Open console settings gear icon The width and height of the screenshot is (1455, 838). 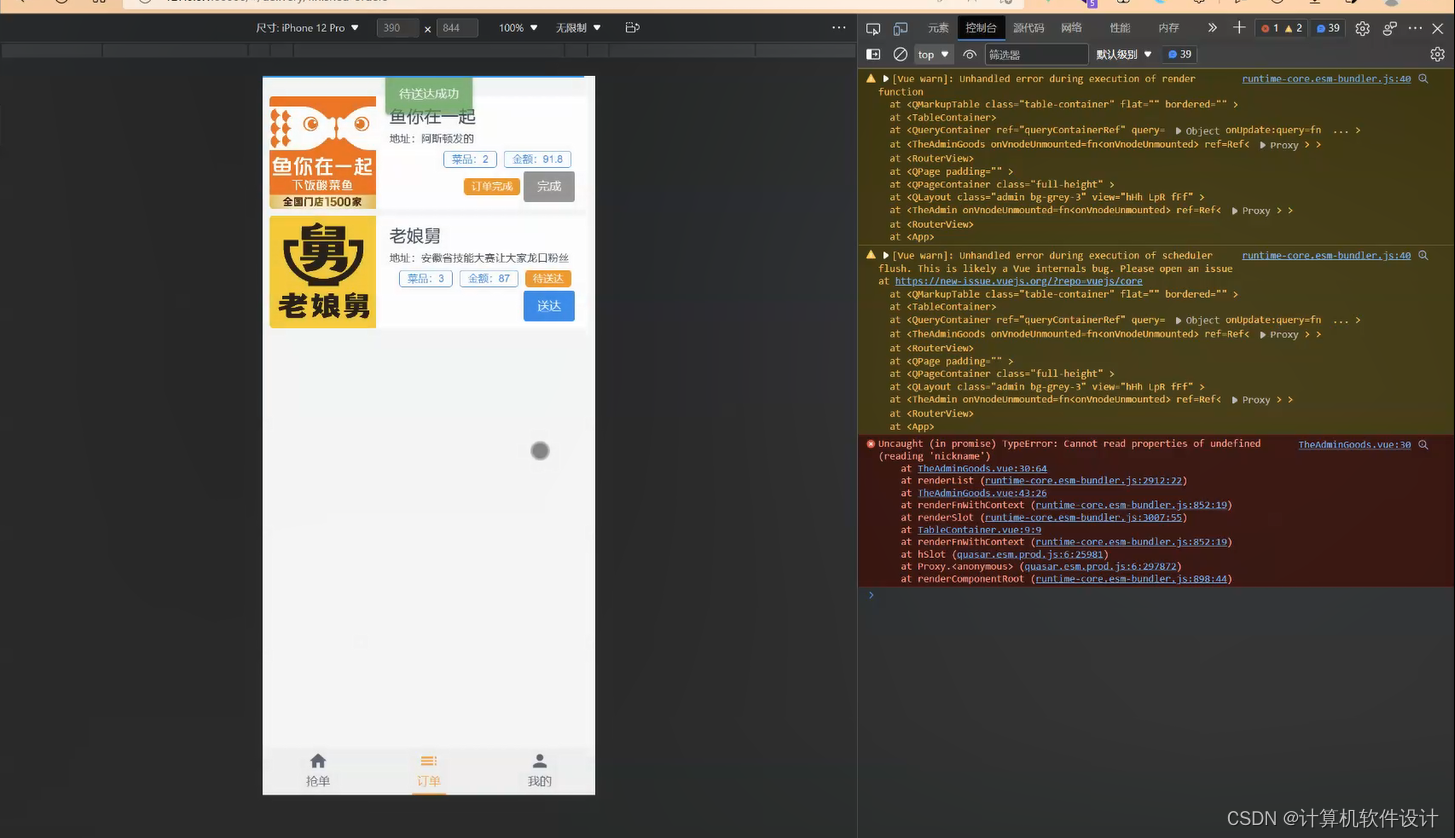pyautogui.click(x=1437, y=54)
